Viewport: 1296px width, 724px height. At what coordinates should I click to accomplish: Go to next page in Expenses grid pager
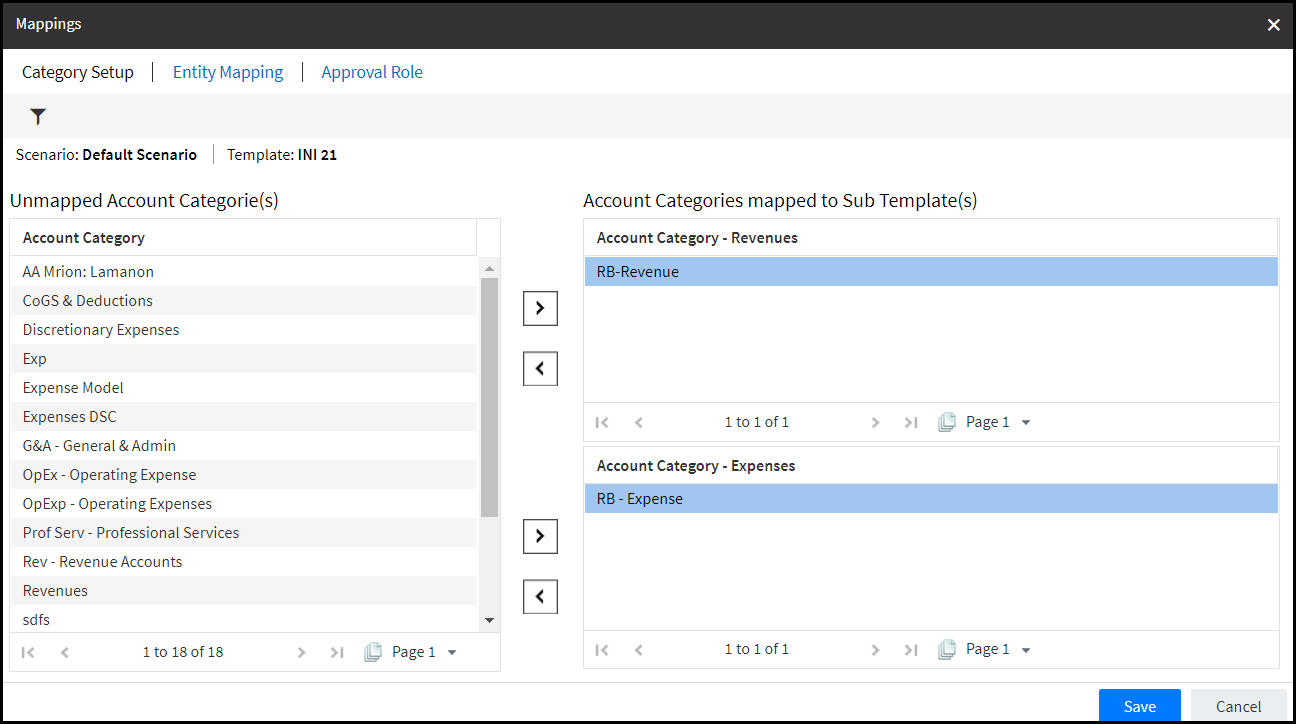(x=875, y=650)
